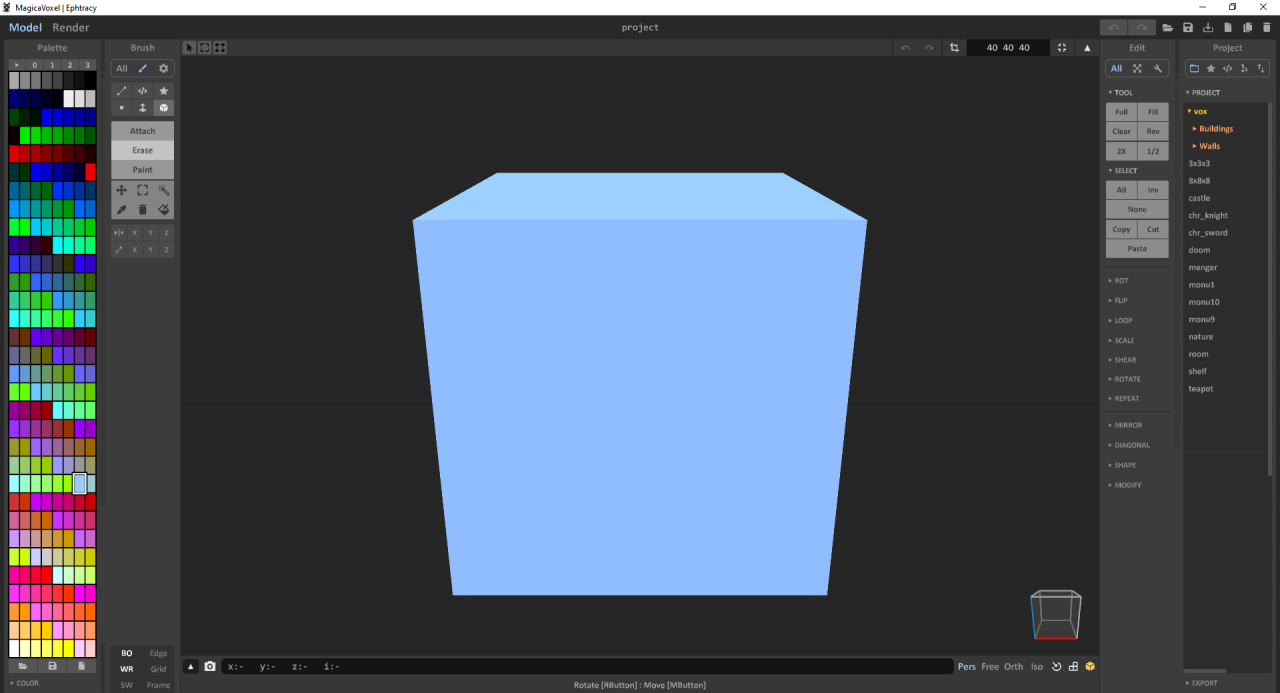Expand the MIRROR section
Image resolution: width=1280 pixels, height=693 pixels.
(x=1127, y=425)
